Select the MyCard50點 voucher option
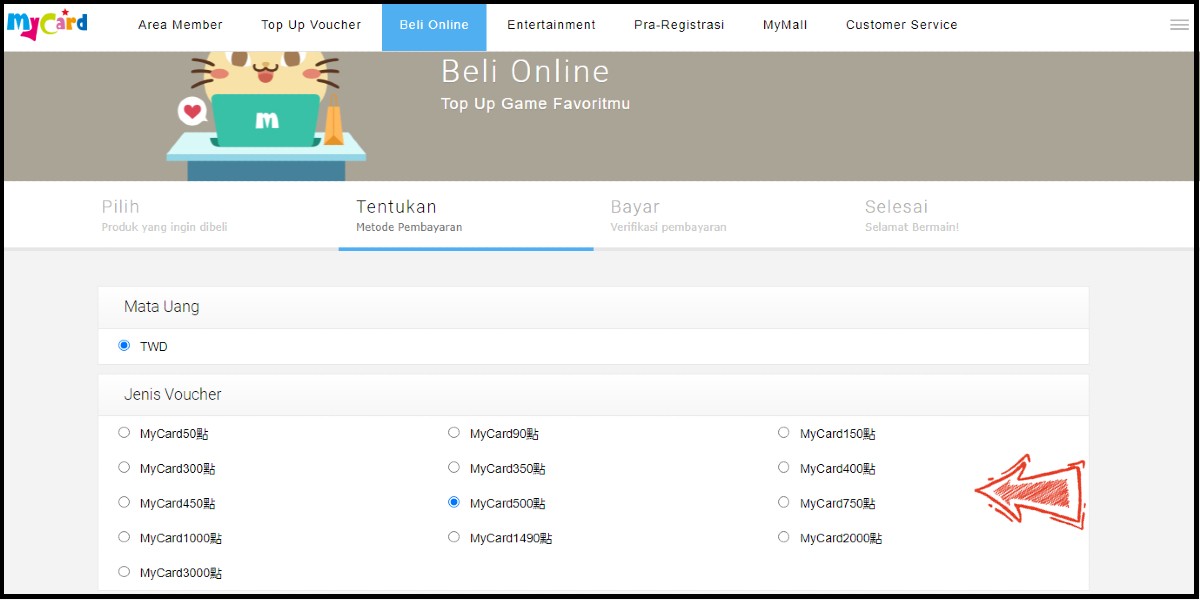Image resolution: width=1200 pixels, height=600 pixels. point(124,433)
